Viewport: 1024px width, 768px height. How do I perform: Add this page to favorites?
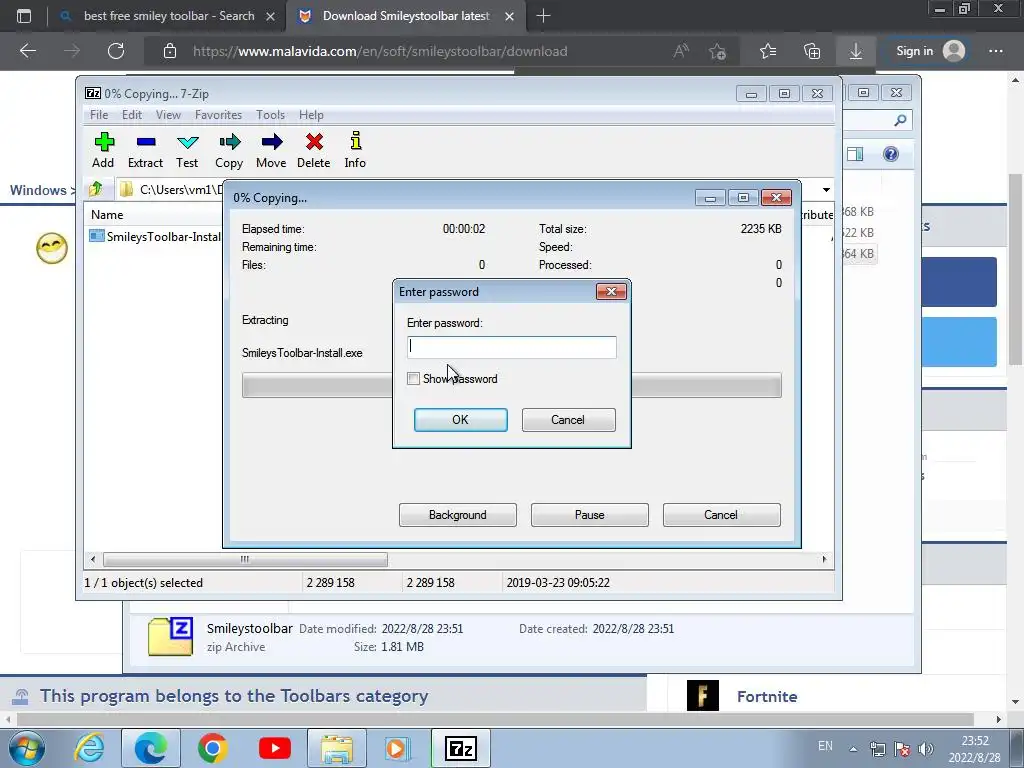[x=717, y=51]
